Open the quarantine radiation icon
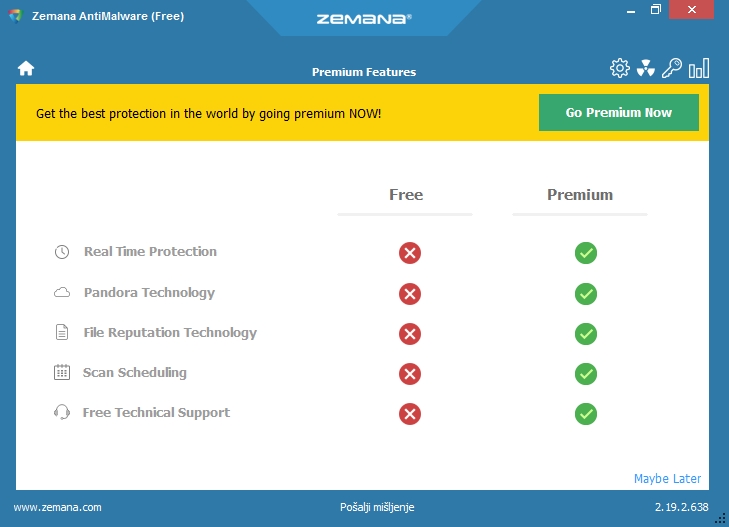The width and height of the screenshot is (729, 527). click(646, 68)
